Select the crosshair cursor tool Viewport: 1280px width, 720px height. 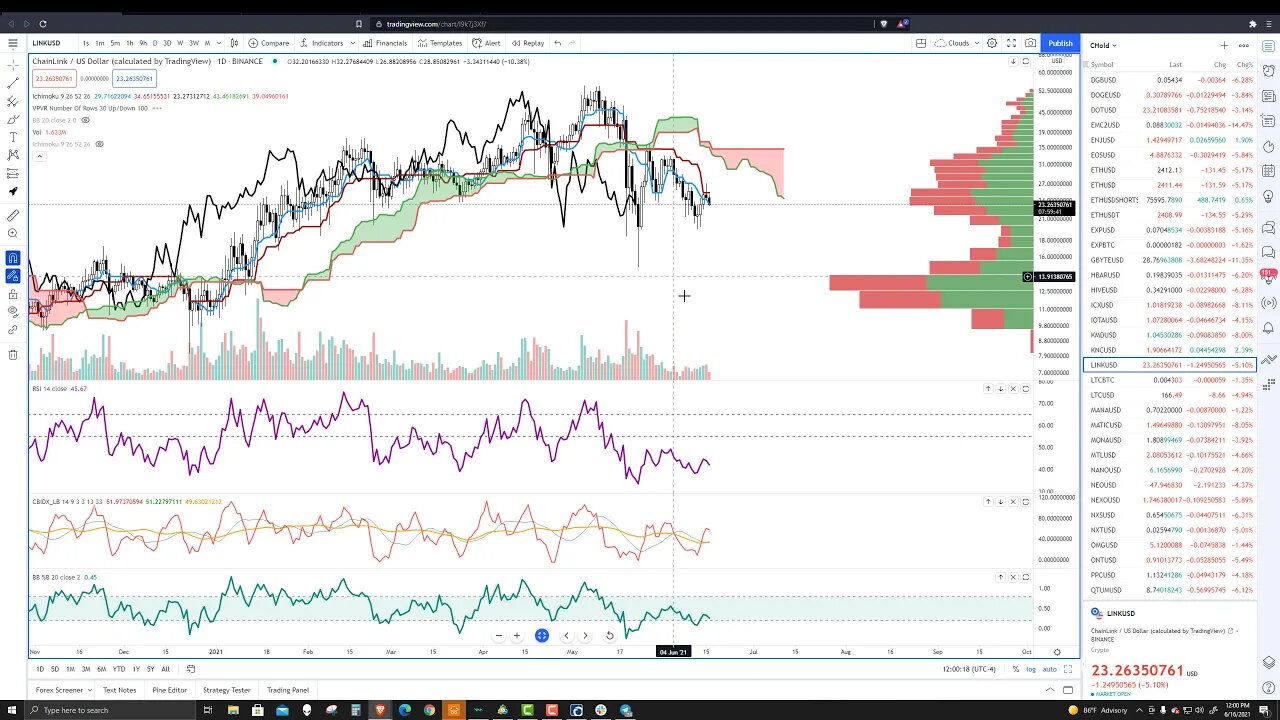[x=12, y=65]
